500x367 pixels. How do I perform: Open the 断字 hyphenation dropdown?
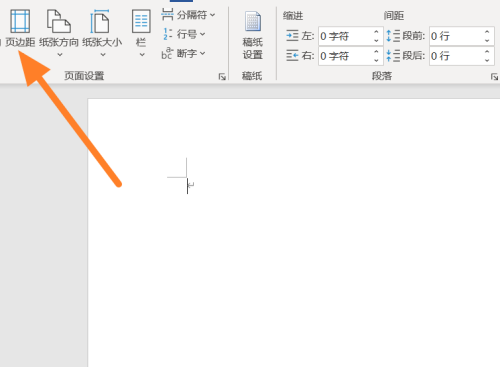[183, 53]
